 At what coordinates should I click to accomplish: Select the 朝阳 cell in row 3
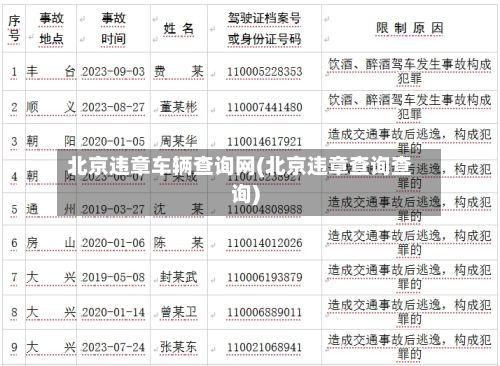pos(51,141)
